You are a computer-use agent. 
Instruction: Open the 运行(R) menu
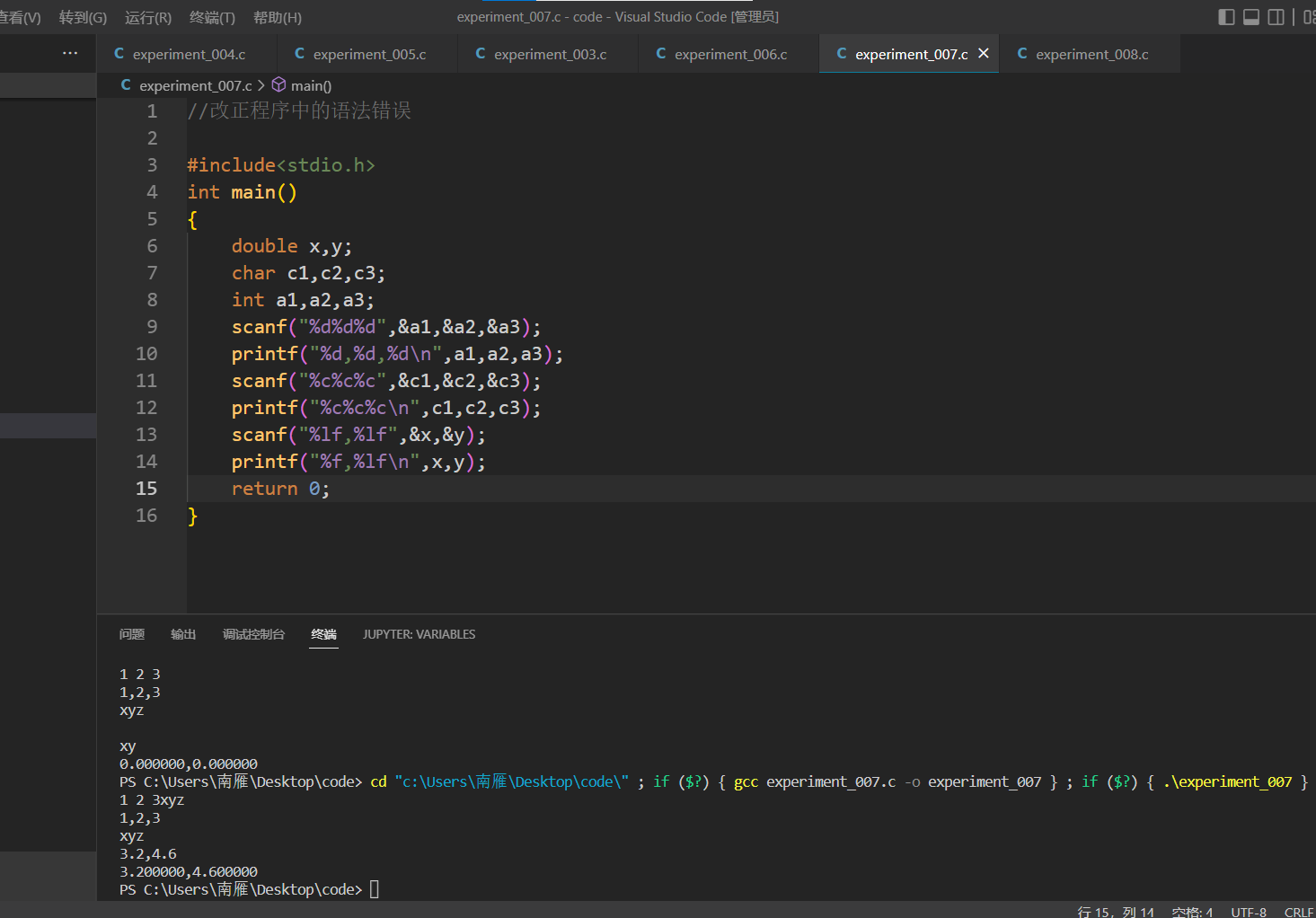tap(147, 17)
